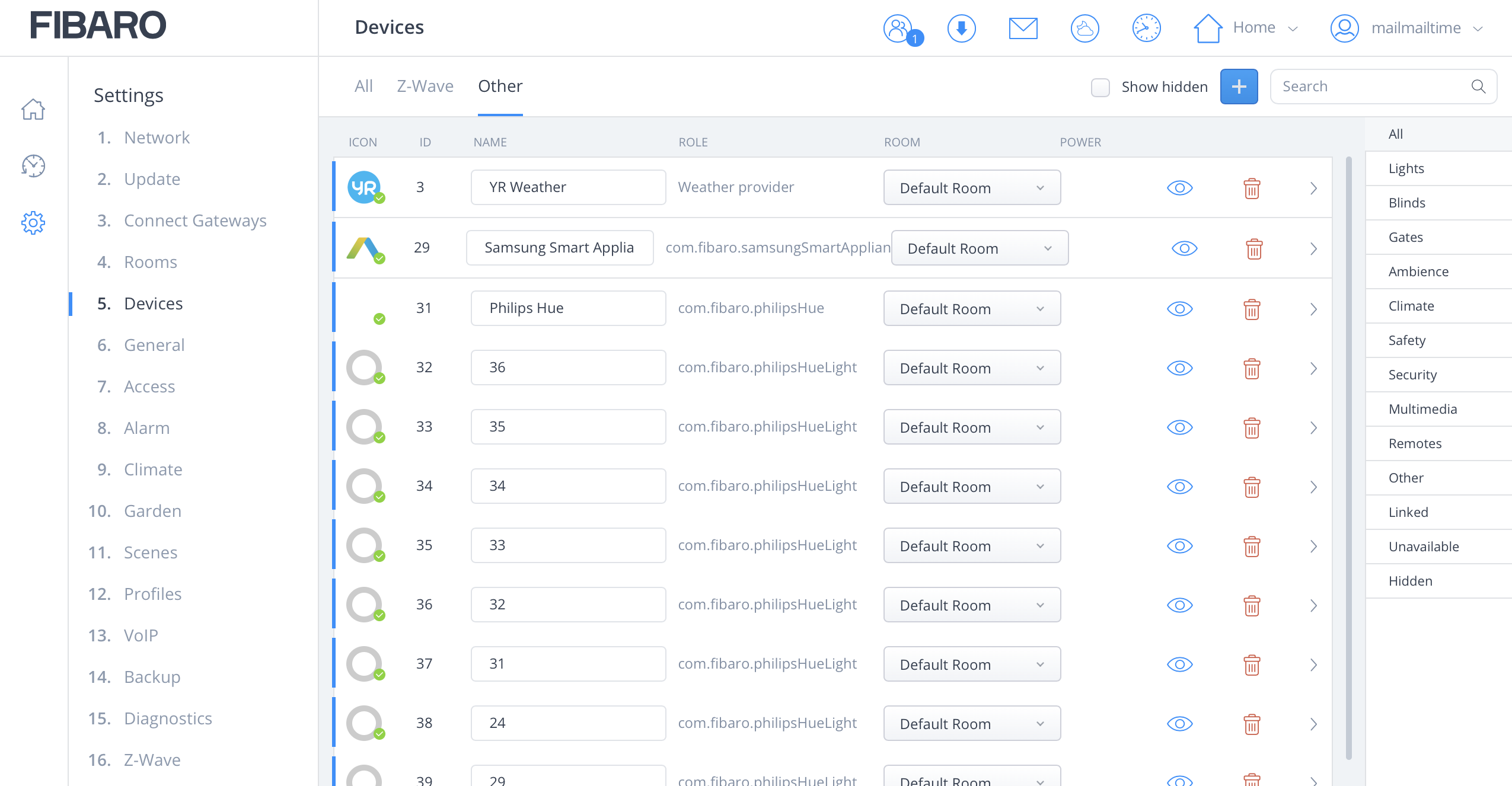This screenshot has height=786, width=1512.
Task: Expand the Home location dropdown
Action: (x=1246, y=28)
